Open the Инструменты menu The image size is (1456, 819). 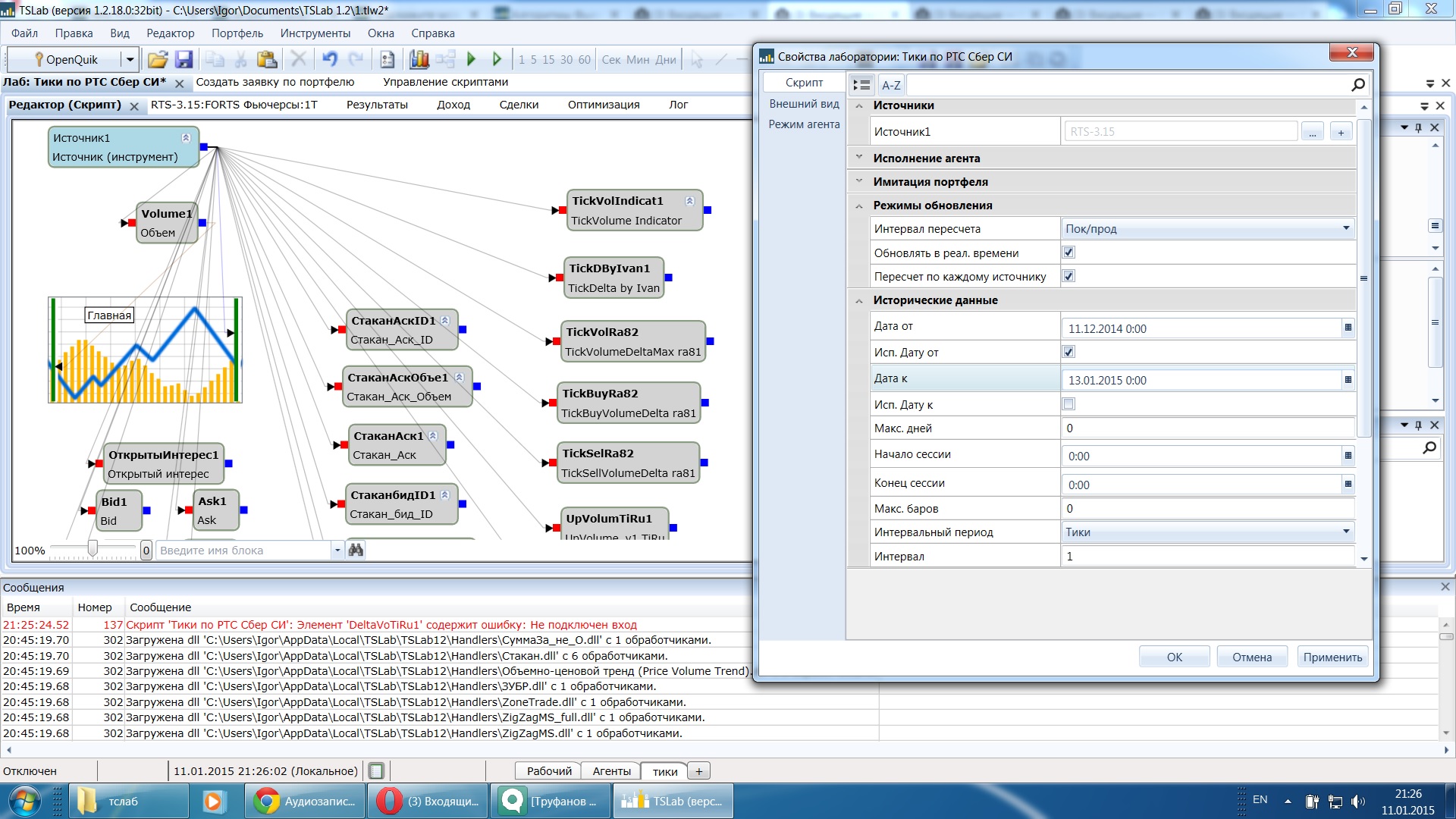315,33
